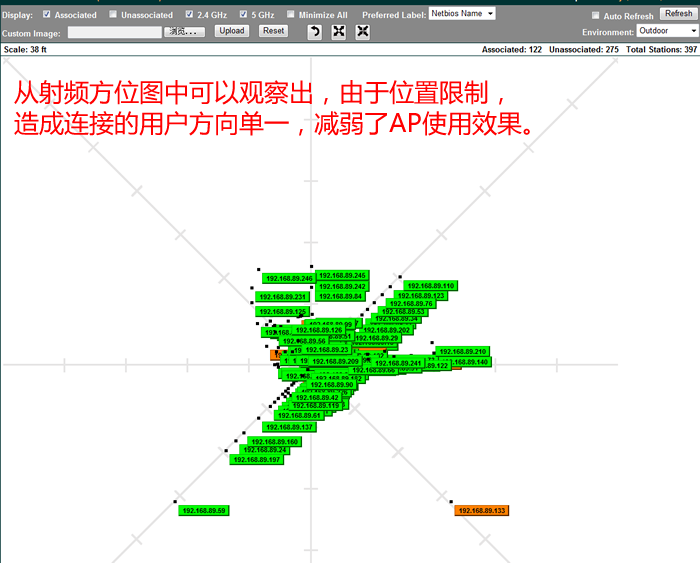This screenshot has height=563, width=700.
Task: Select station 192.168.89.110
Action: (x=431, y=286)
